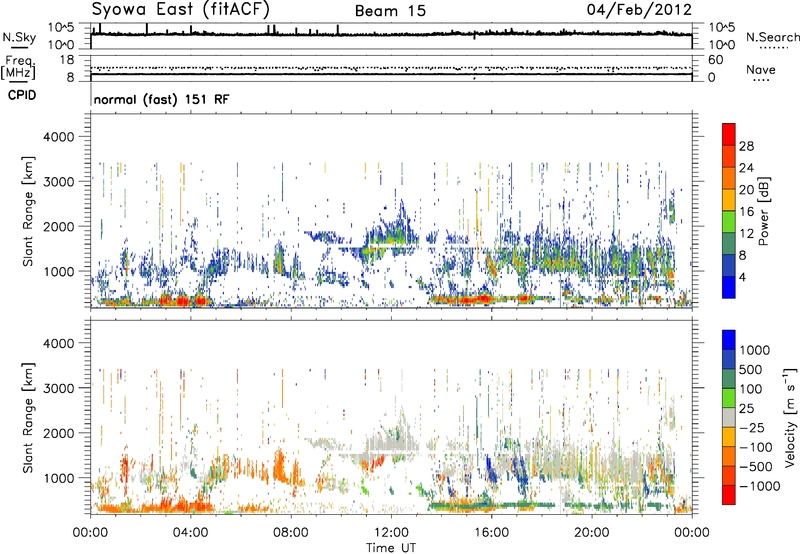Click the '20:00' time tick label
Viewport: 800px width, 554px height.
591,533
